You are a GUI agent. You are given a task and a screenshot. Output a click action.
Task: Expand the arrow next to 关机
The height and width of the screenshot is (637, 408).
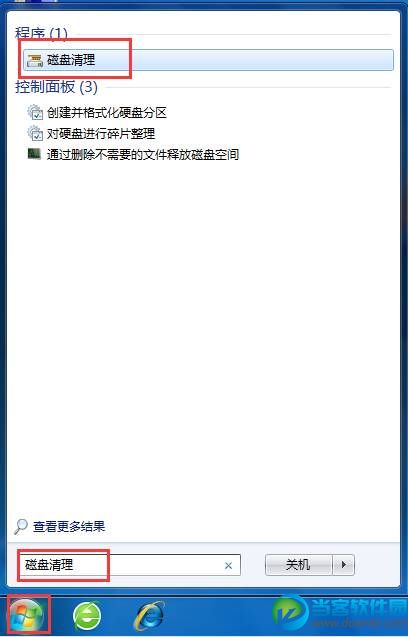point(344,565)
